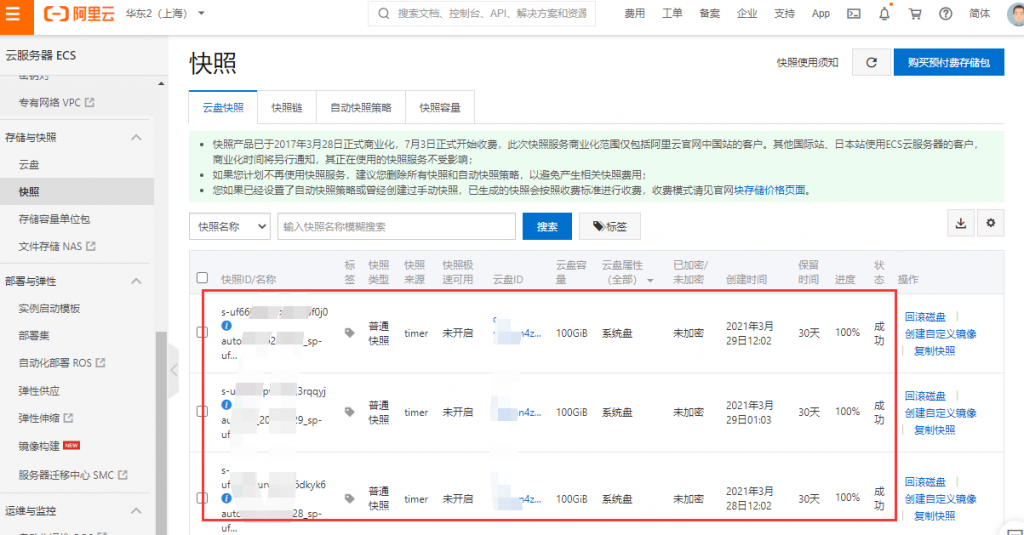Collapse the 存储与快照 sidebar section
1024x535 pixels.
pos(137,137)
